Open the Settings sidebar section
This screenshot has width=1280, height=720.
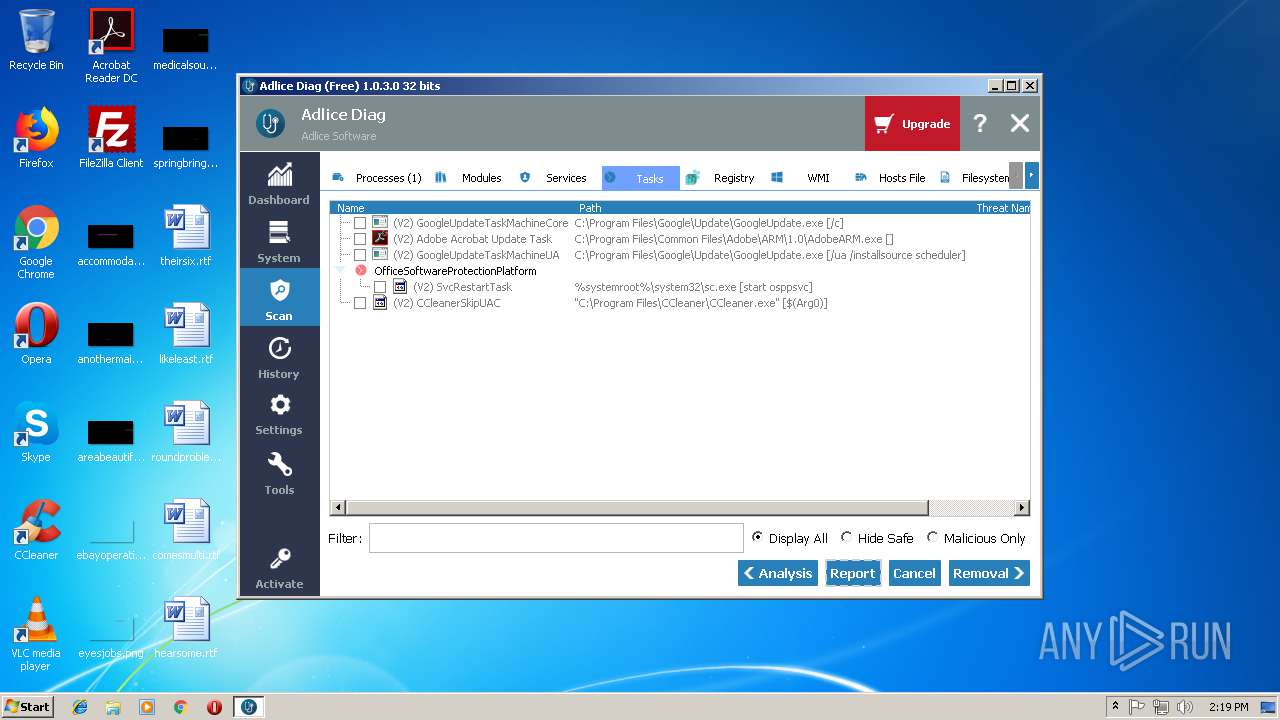click(x=279, y=413)
